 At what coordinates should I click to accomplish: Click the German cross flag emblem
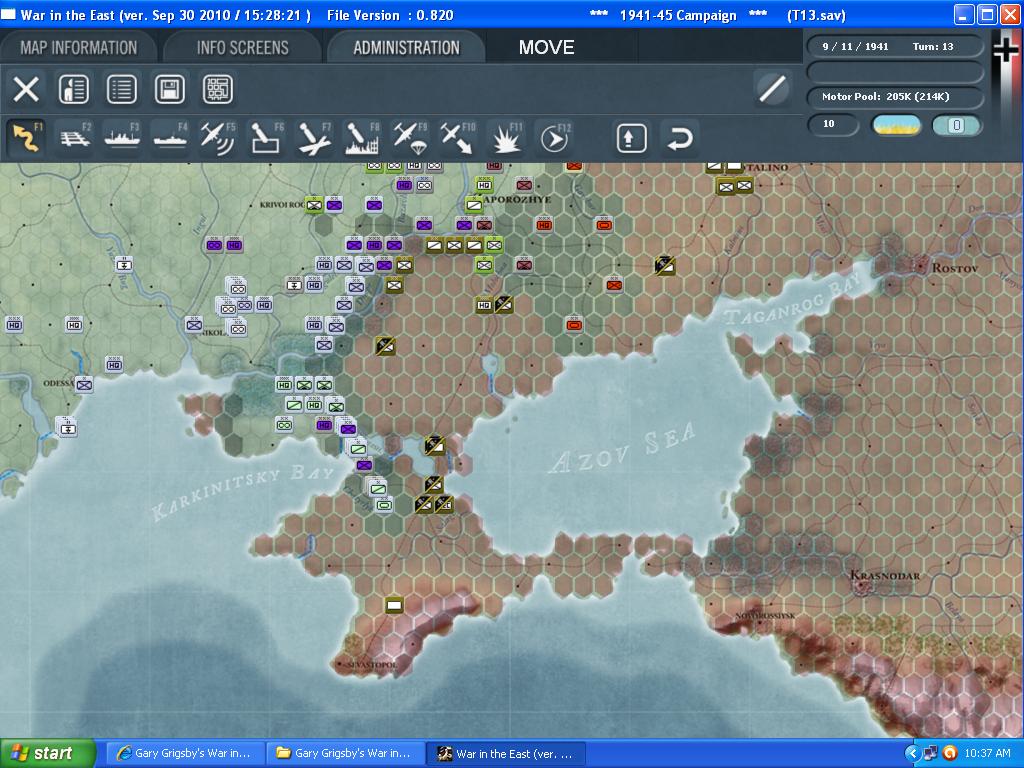click(1005, 50)
